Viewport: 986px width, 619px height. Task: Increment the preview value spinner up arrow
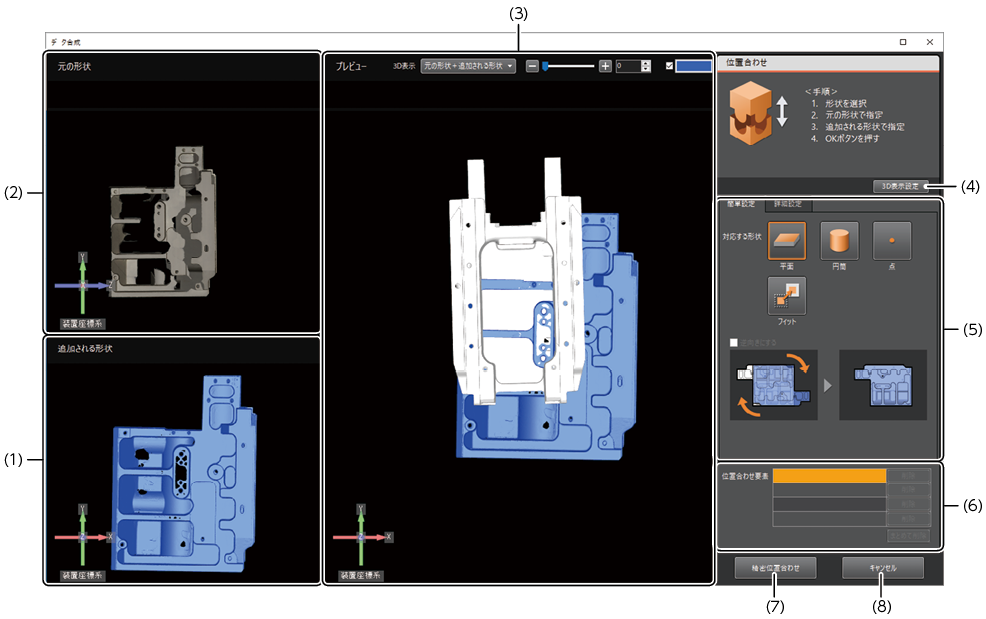click(646, 63)
